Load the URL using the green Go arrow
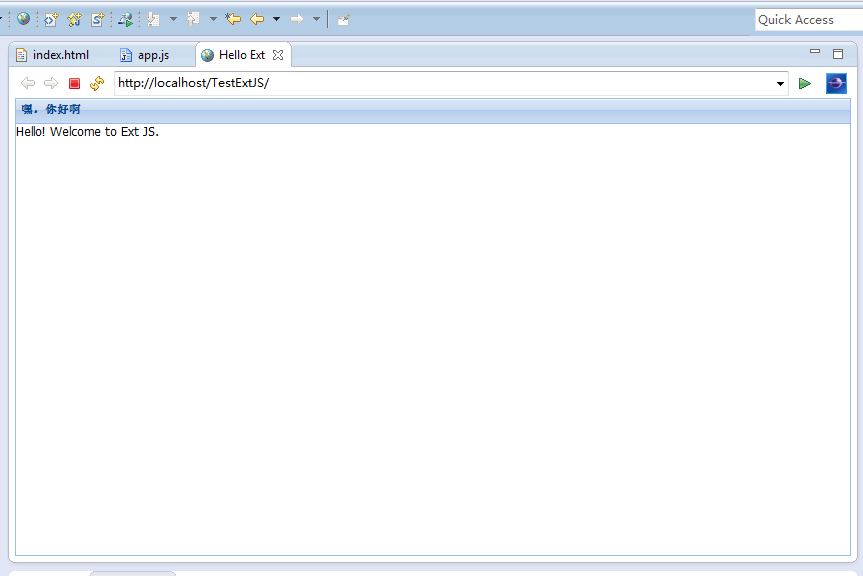This screenshot has width=863, height=576. (x=805, y=84)
